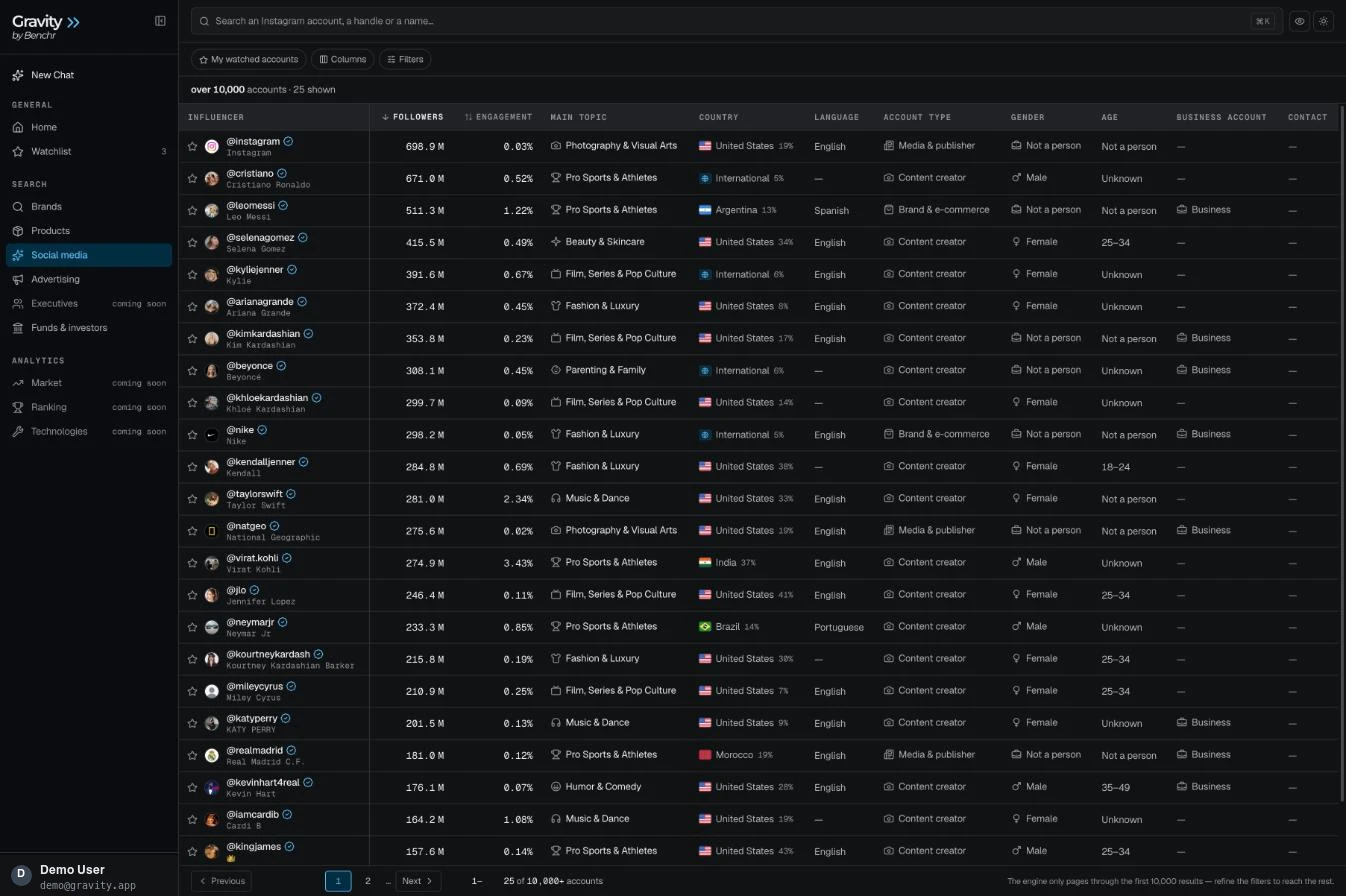This screenshot has height=896, width=1346.
Task: Open the @instagram avatar thumbnail
Action: pyautogui.click(x=212, y=146)
